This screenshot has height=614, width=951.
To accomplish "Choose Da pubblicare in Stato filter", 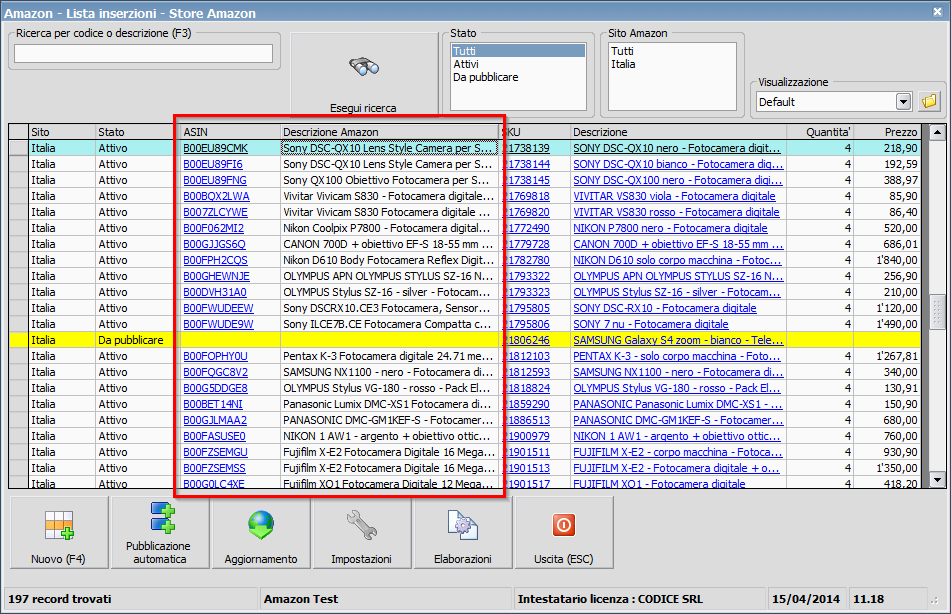I will [486, 78].
